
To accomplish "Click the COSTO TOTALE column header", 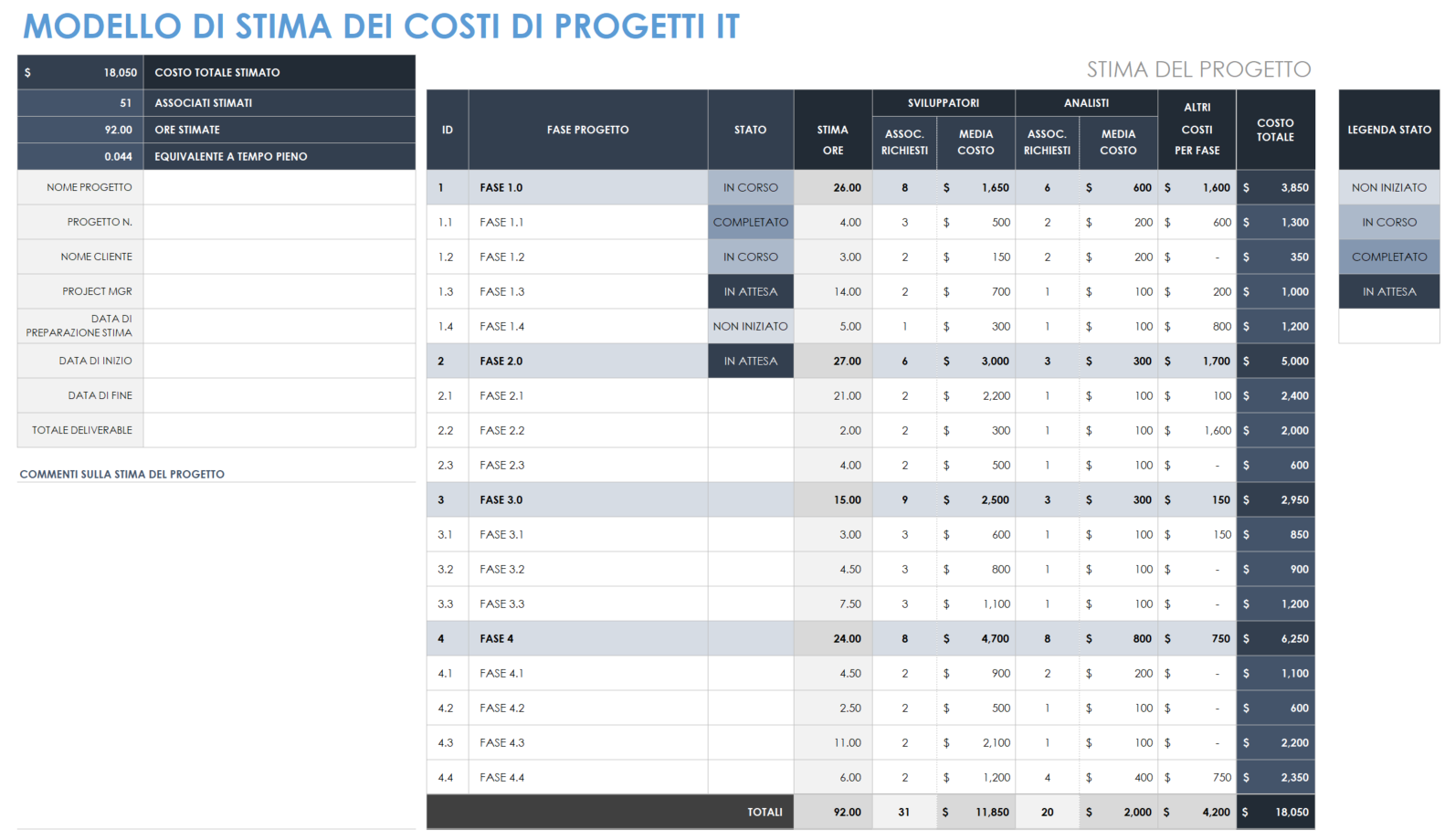I will pos(1275,130).
